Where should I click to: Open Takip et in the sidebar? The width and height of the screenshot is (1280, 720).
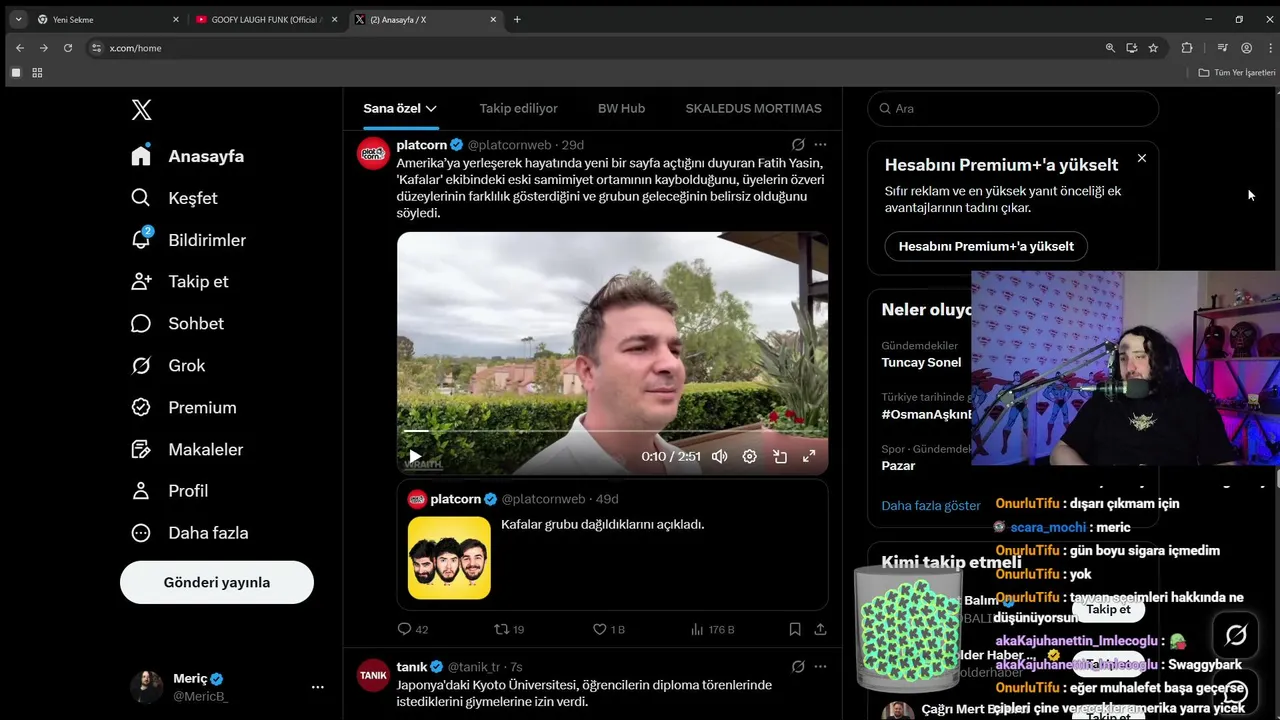pyautogui.click(x=179, y=282)
